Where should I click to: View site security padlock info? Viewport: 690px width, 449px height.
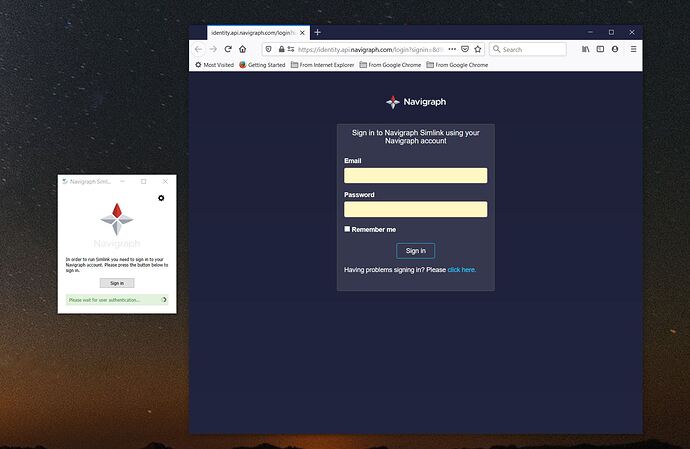coord(281,49)
